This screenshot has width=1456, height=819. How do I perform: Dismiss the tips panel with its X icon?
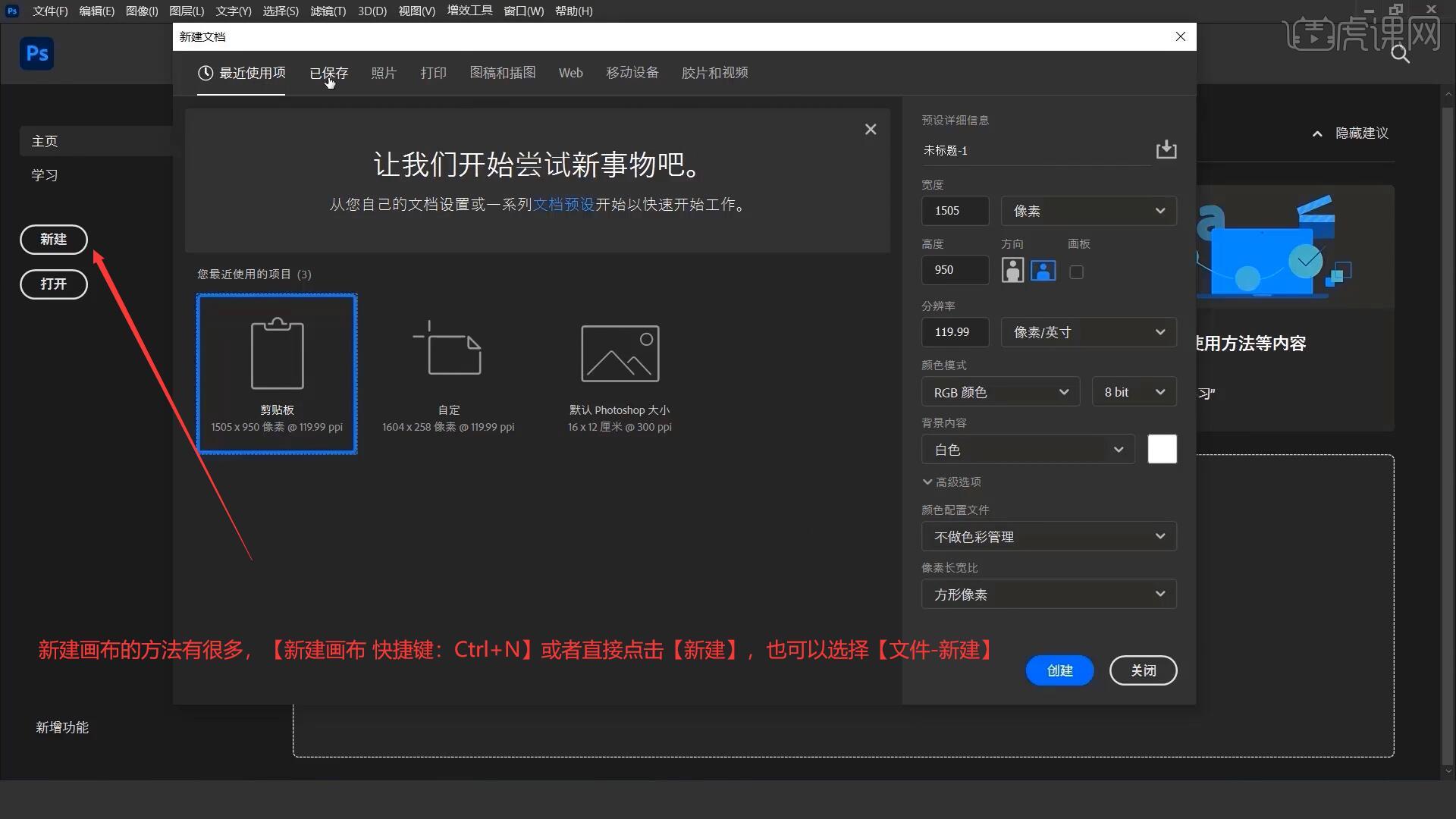click(x=870, y=129)
